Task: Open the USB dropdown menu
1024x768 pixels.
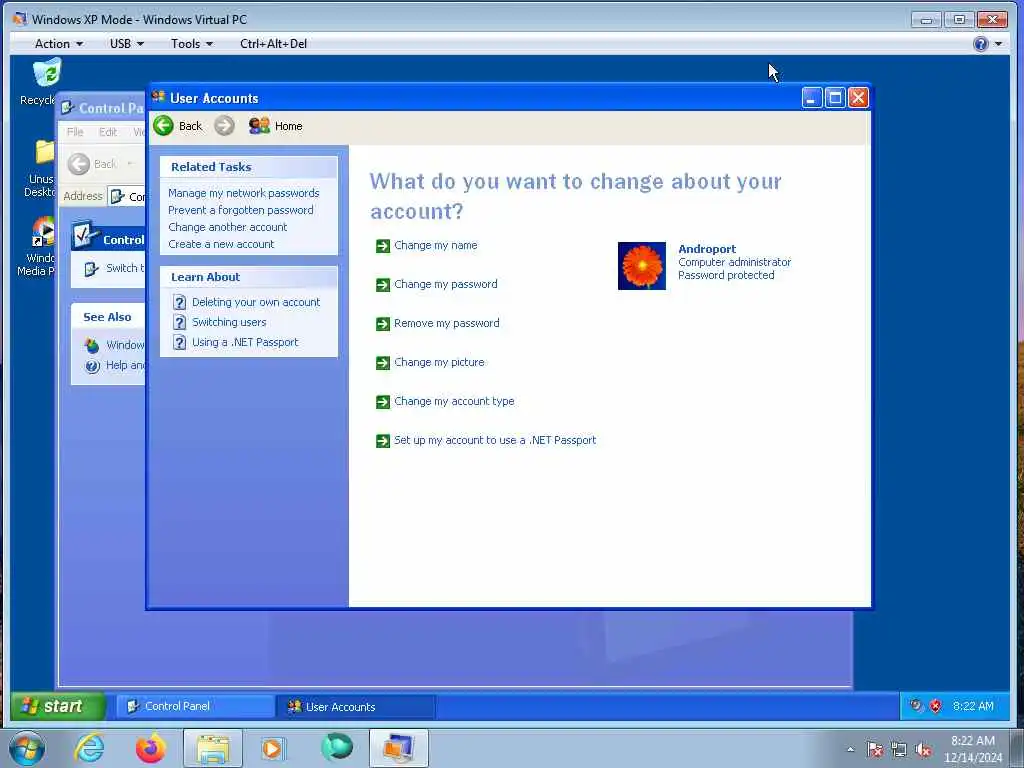Action: [x=127, y=44]
